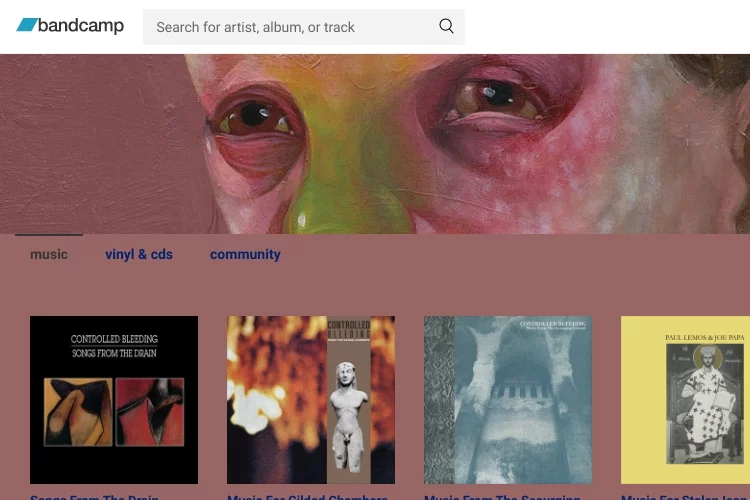The height and width of the screenshot is (500, 750).
Task: Open the yellow Paul Lemos & Joe Papa cover
Action: point(685,400)
